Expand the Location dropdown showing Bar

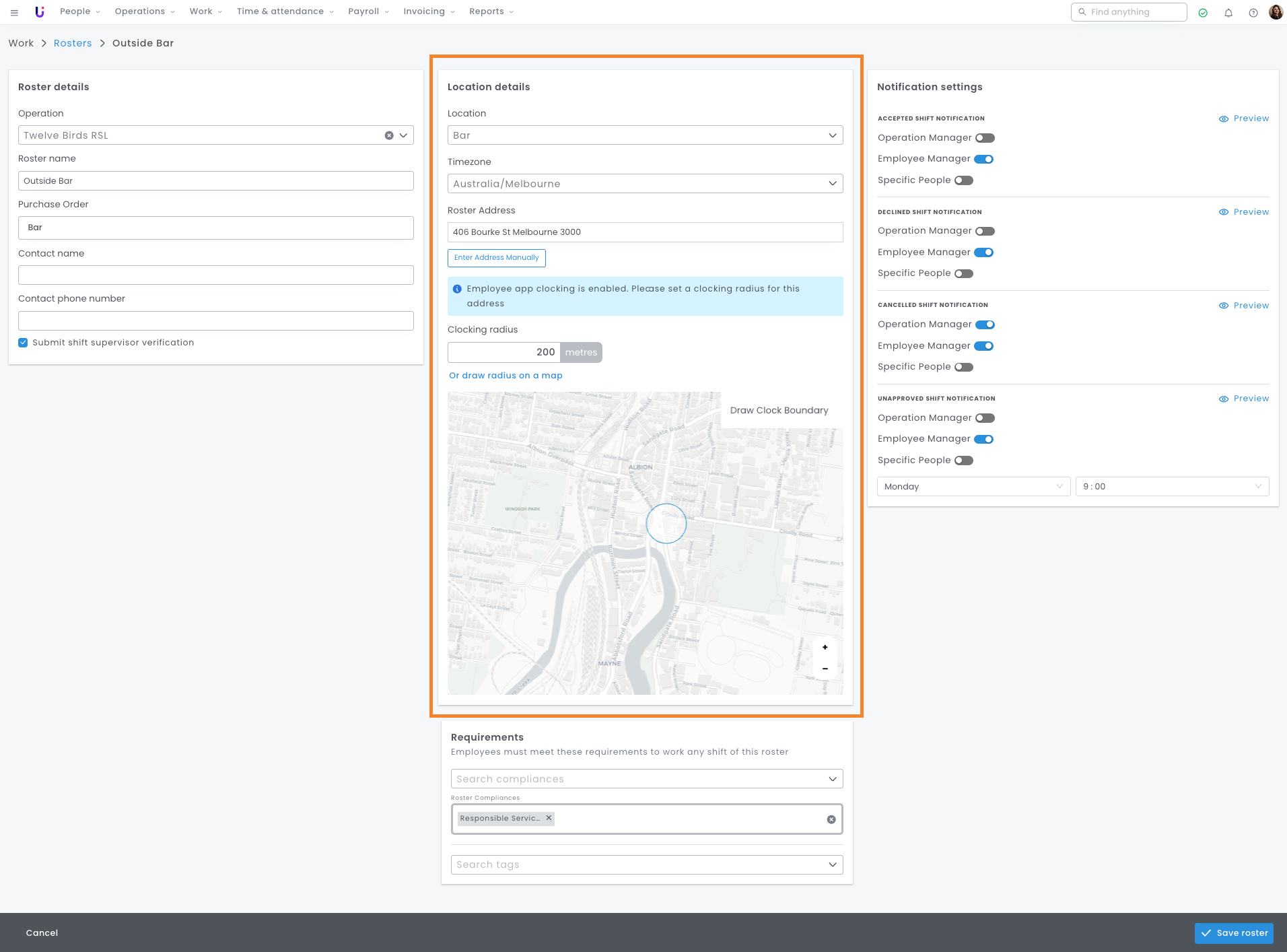pyautogui.click(x=645, y=135)
